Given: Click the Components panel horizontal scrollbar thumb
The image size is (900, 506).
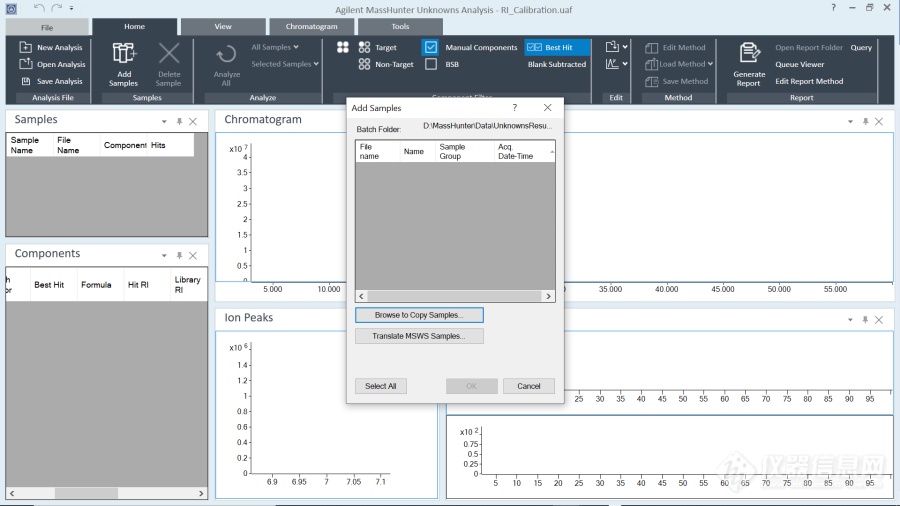Looking at the screenshot, I should pyautogui.click(x=86, y=493).
